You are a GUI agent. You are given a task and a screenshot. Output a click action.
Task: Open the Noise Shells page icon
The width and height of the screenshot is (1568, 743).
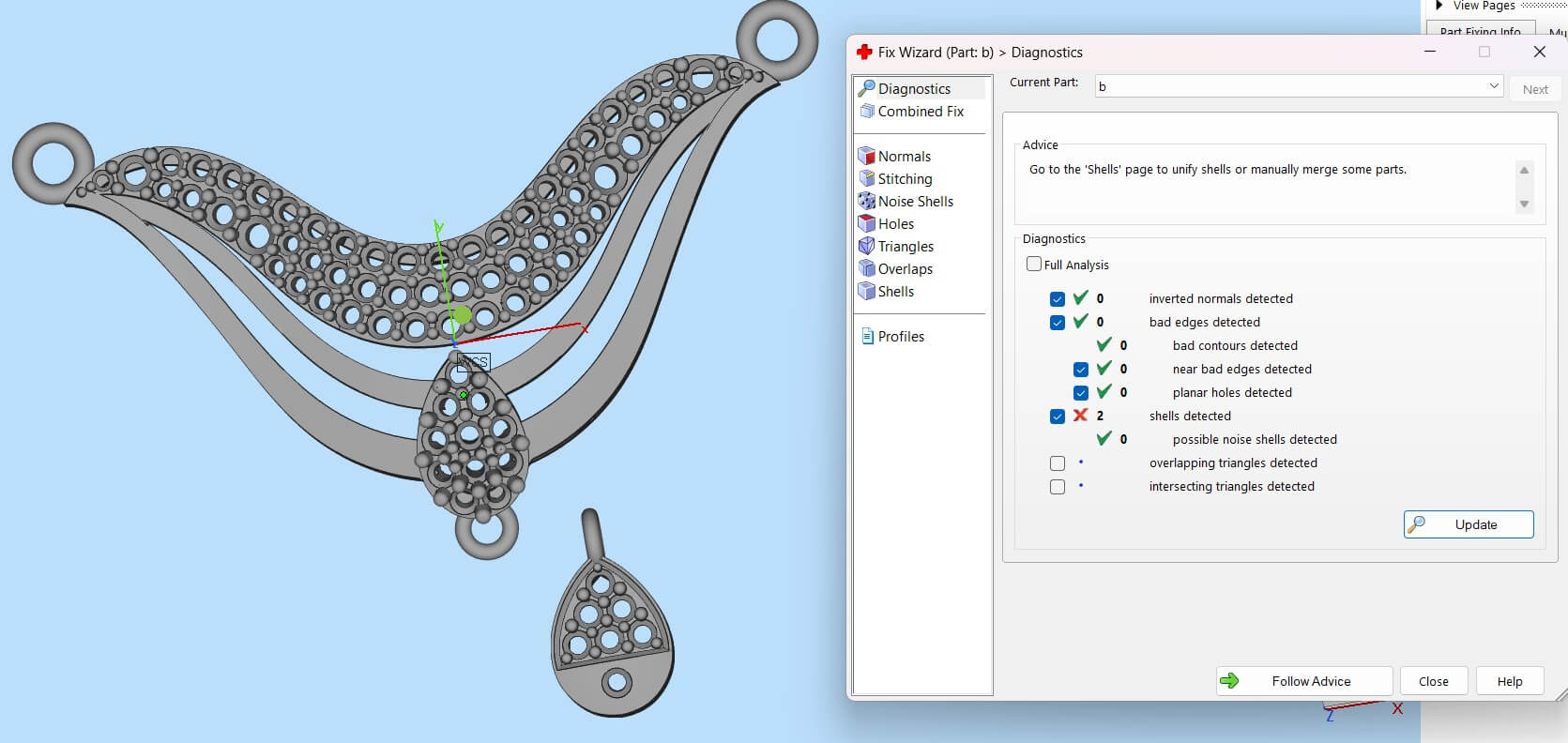[x=867, y=202]
